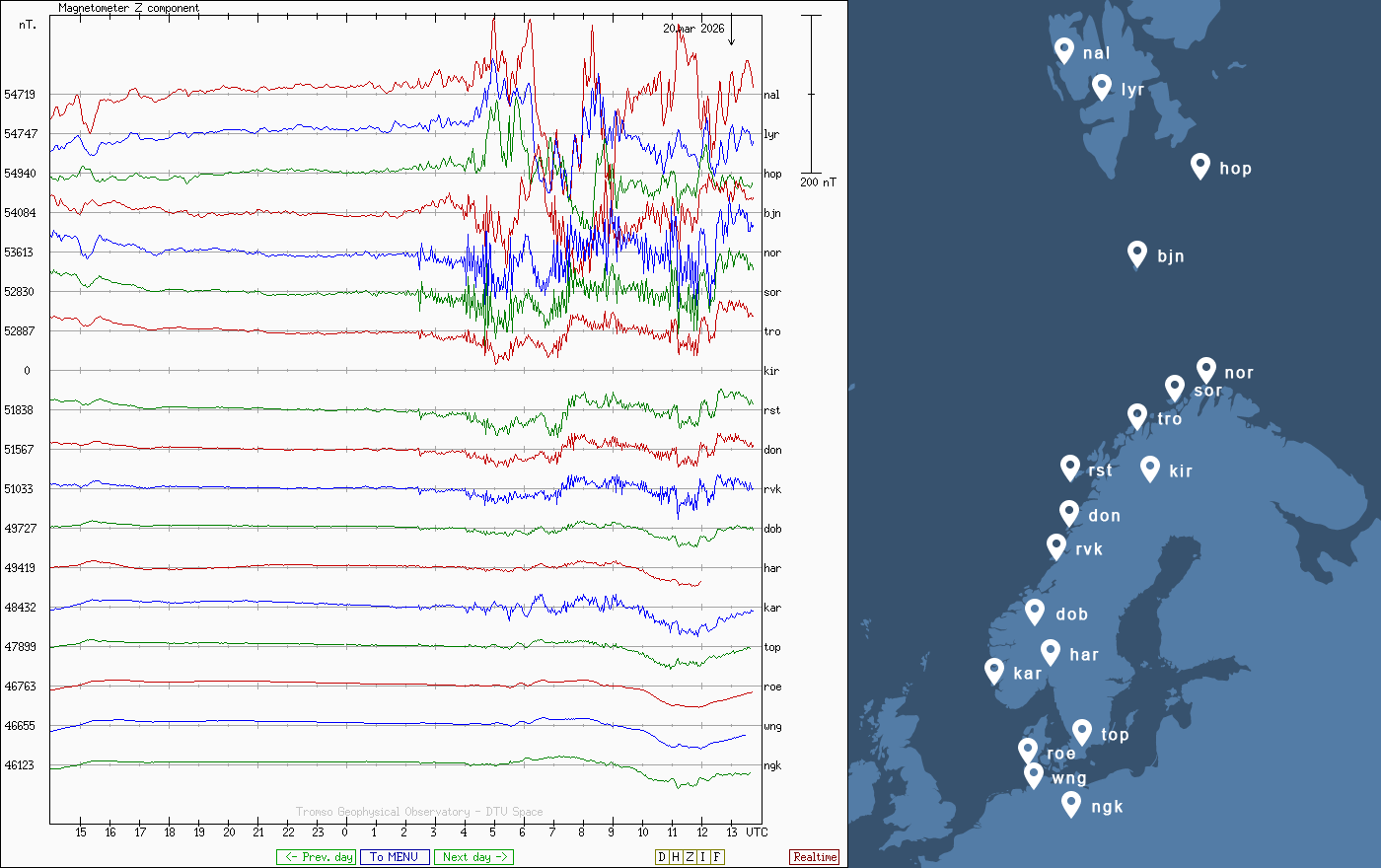Switch to the D component
The image size is (1381, 868).
click(x=662, y=857)
